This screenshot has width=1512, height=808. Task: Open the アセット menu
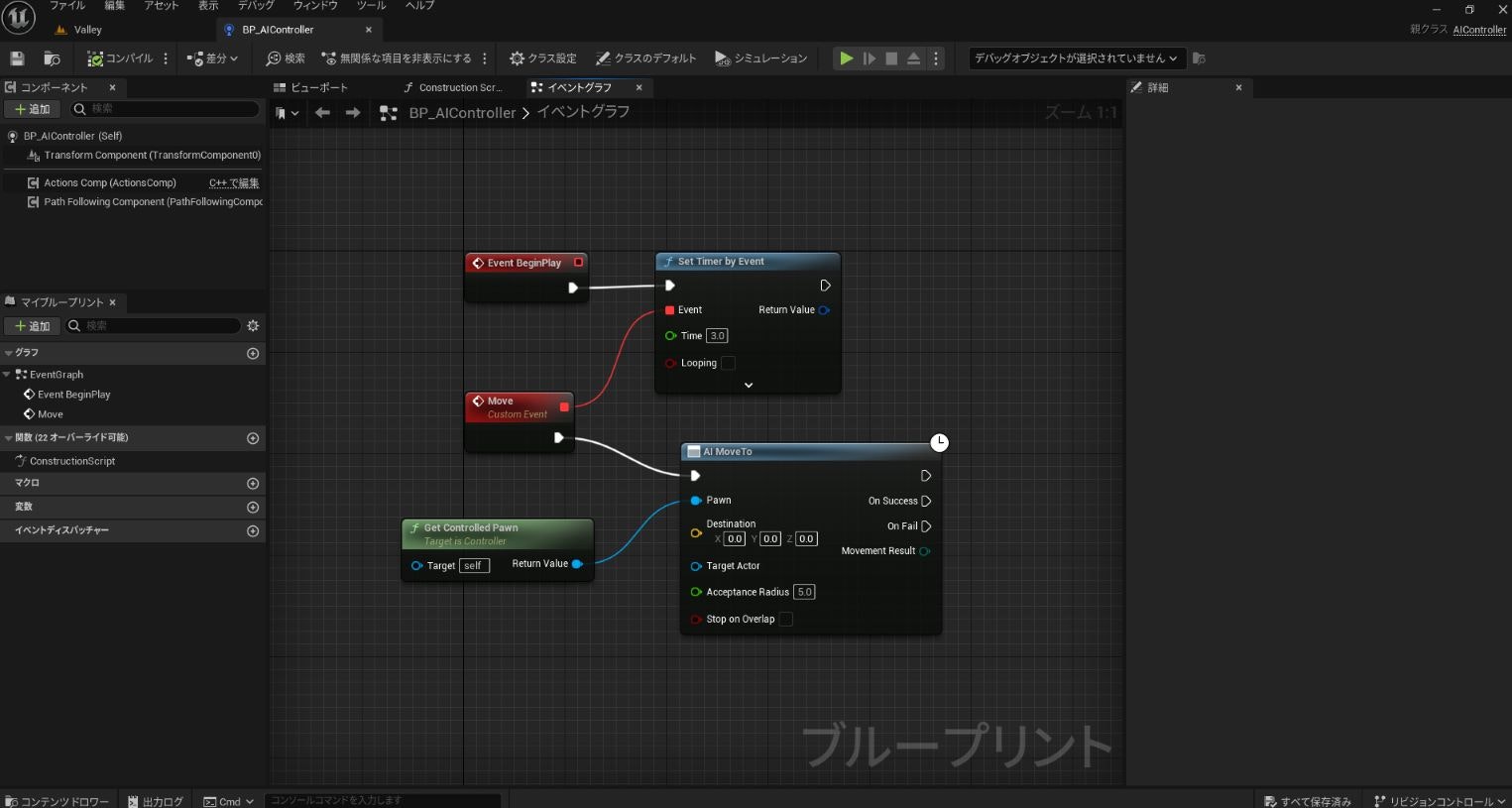click(x=162, y=6)
